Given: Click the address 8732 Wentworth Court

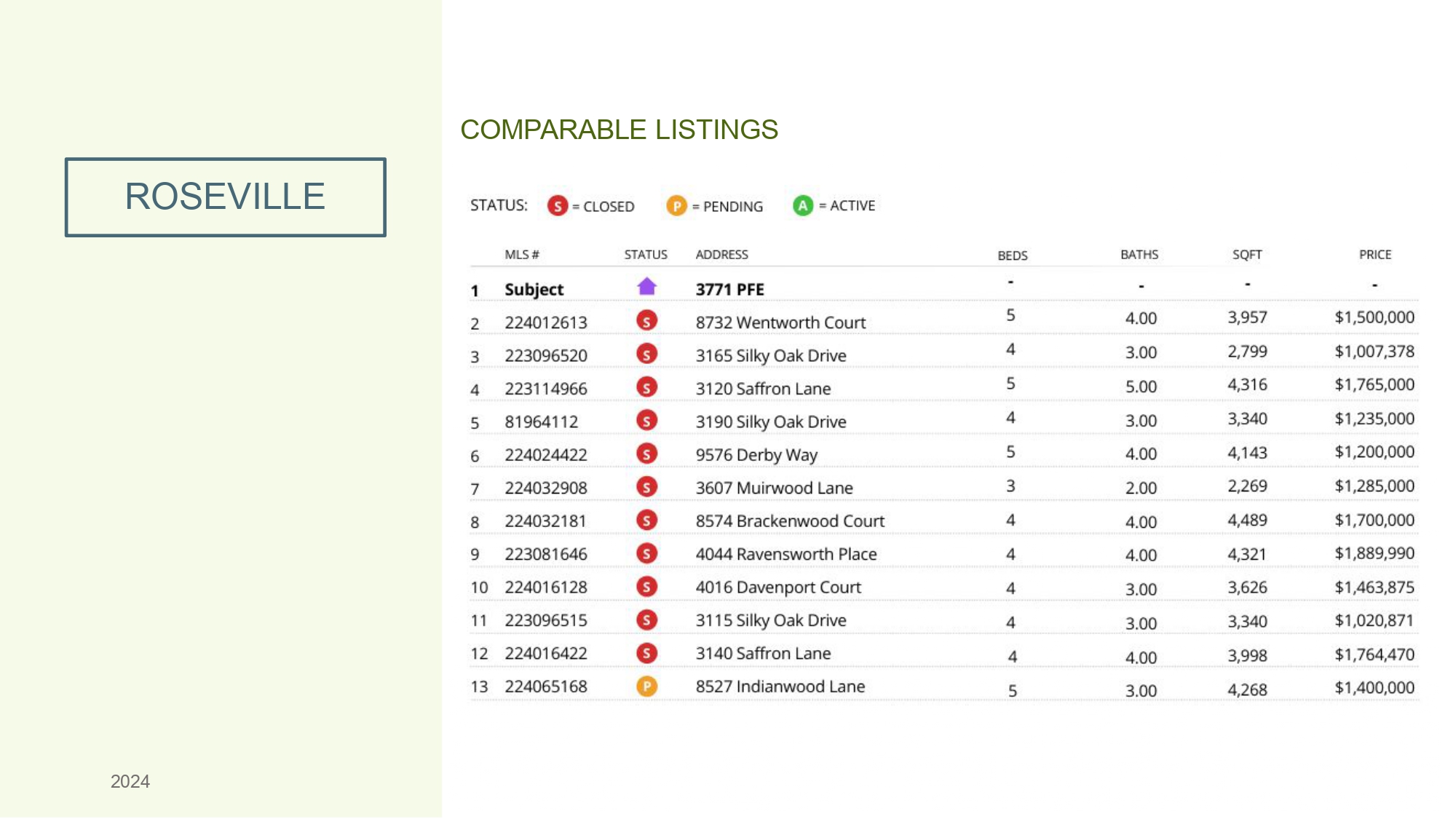Looking at the screenshot, I should (780, 323).
